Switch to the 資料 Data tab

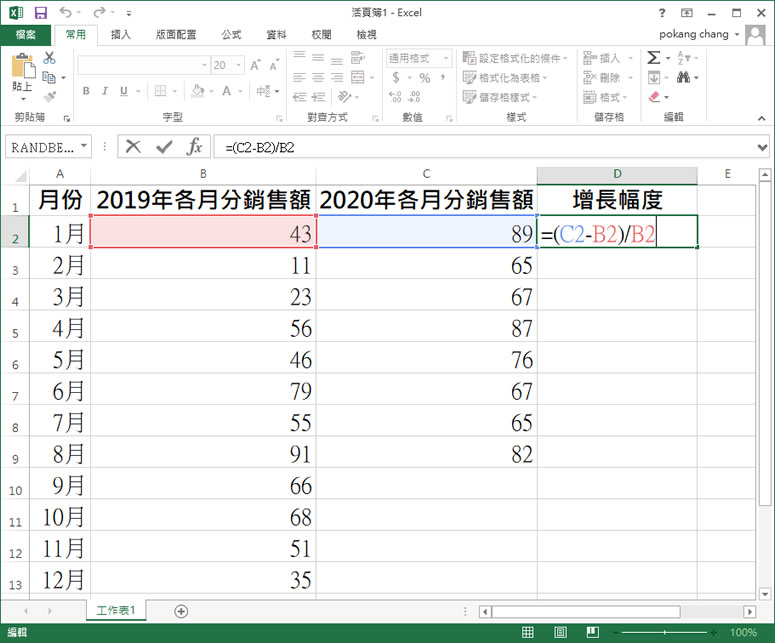click(276, 35)
